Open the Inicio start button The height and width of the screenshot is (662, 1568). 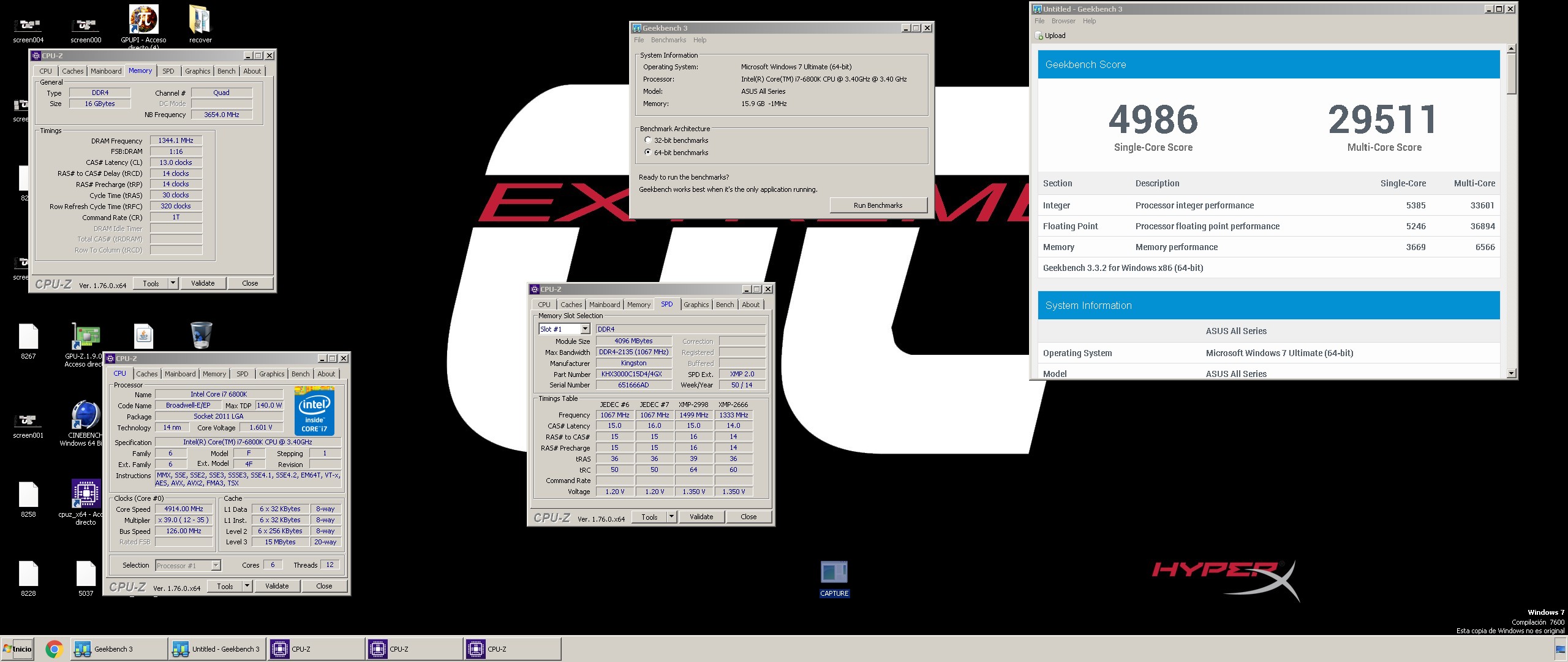point(17,649)
